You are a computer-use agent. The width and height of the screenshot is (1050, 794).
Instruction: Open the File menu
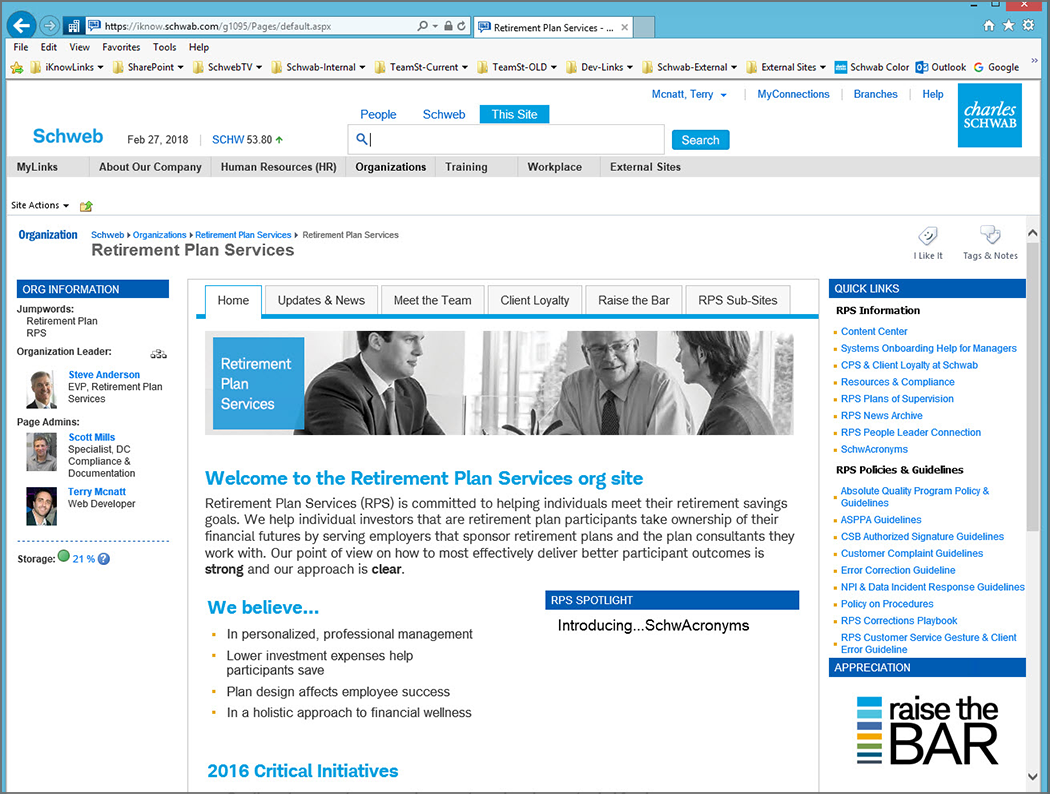tap(21, 47)
